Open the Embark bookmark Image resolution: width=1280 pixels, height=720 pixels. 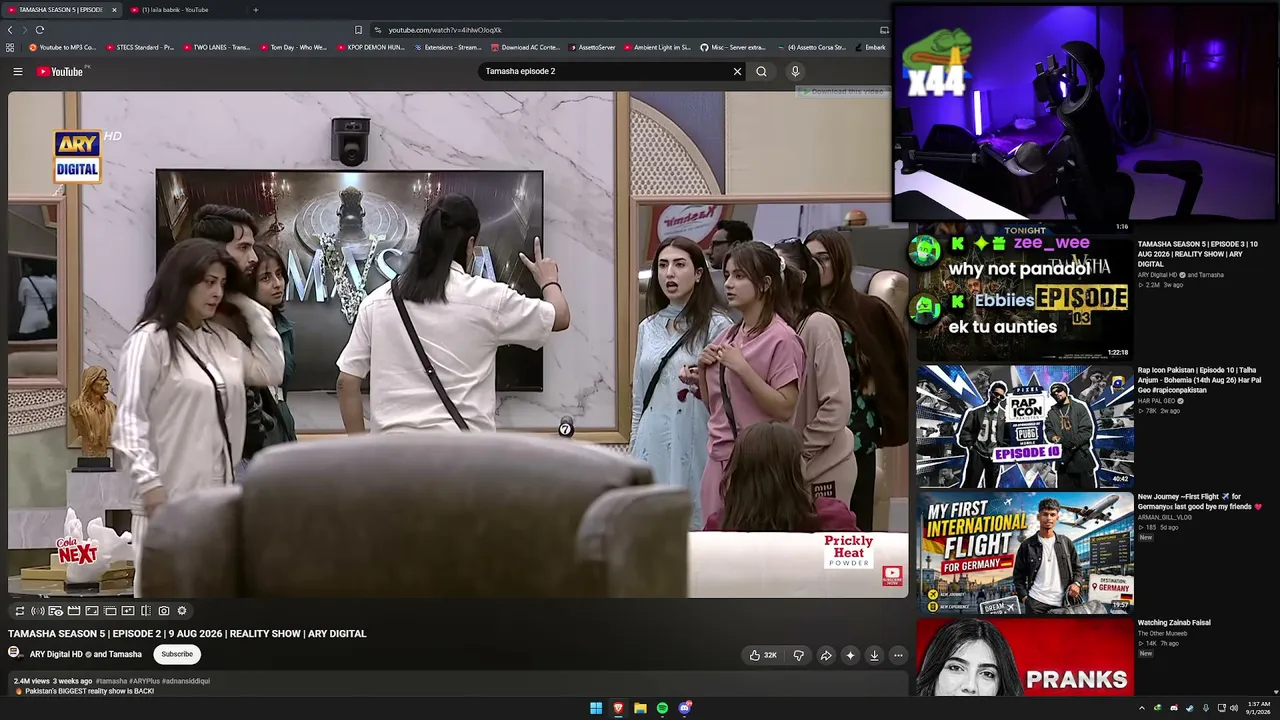tap(870, 47)
